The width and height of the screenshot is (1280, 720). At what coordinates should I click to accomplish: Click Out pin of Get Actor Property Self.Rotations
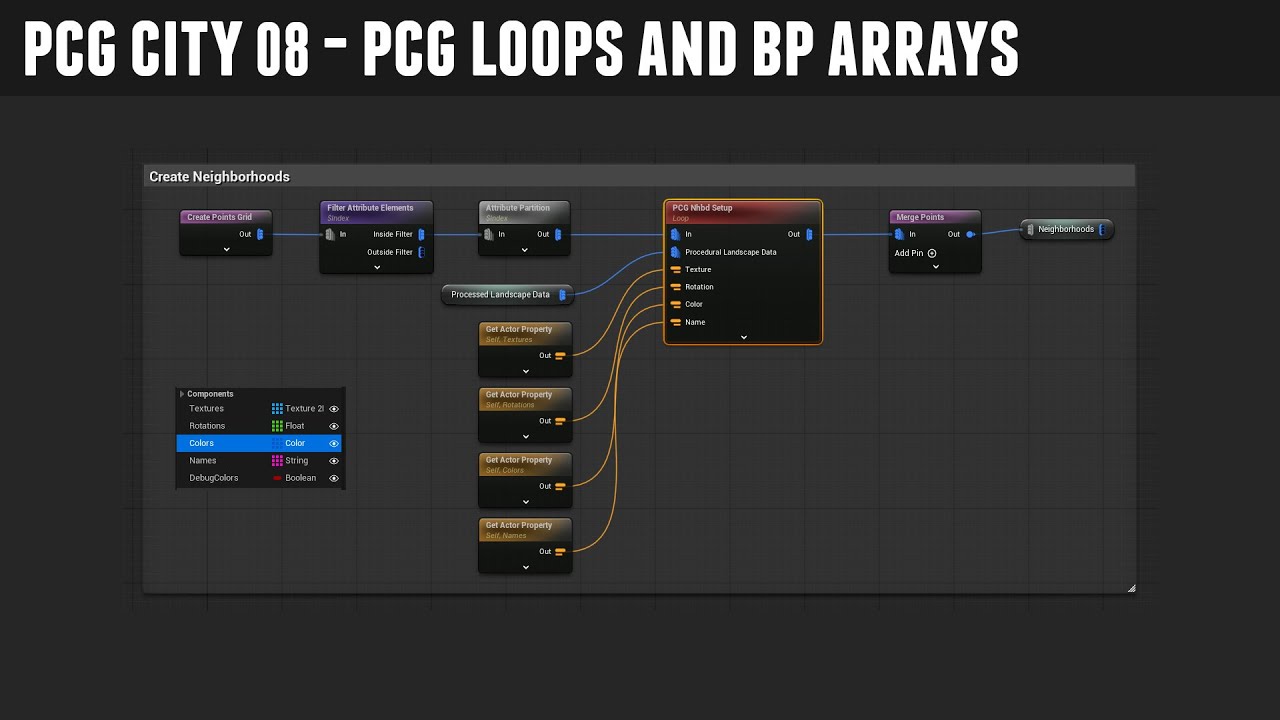(x=560, y=421)
